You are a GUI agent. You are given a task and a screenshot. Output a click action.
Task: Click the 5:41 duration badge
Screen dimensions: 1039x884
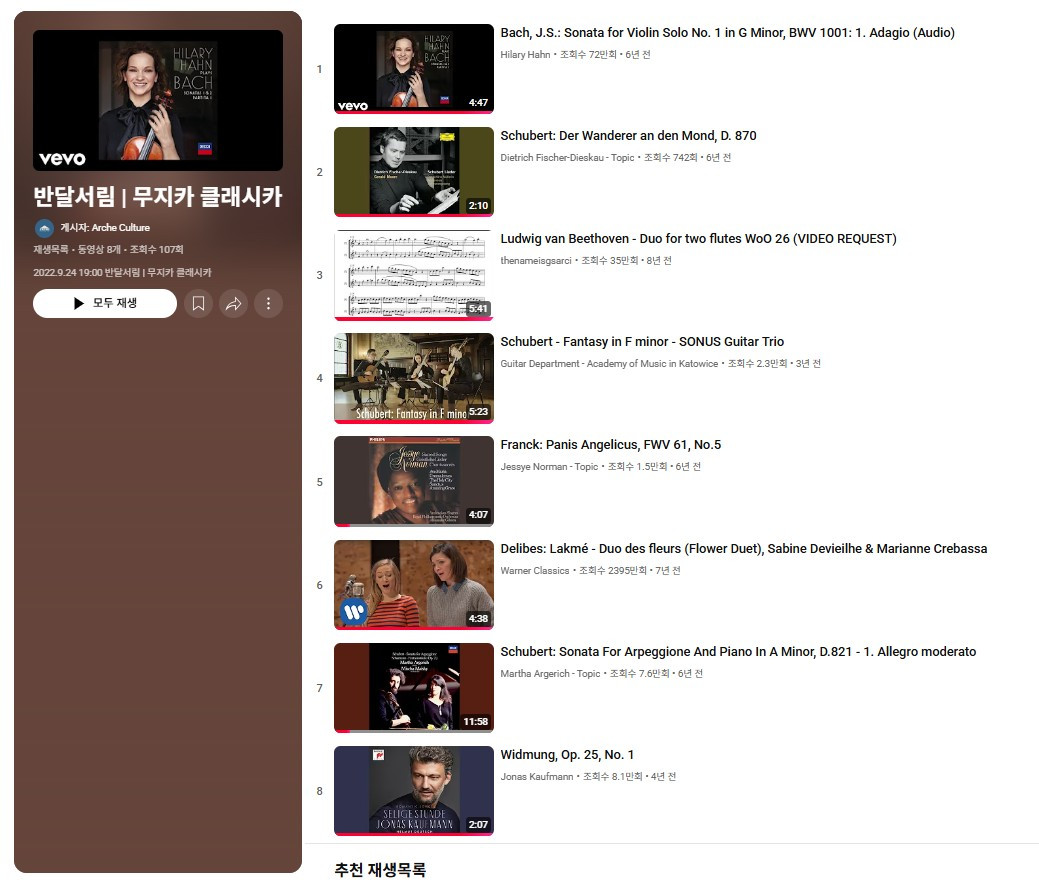tap(478, 309)
